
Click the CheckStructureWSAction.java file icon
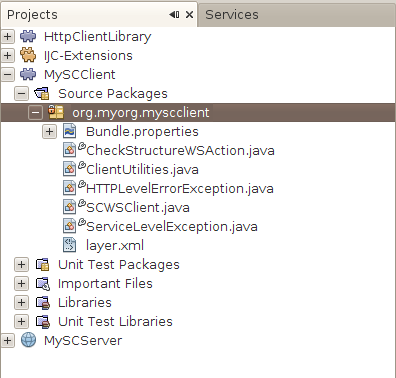[x=70, y=150]
